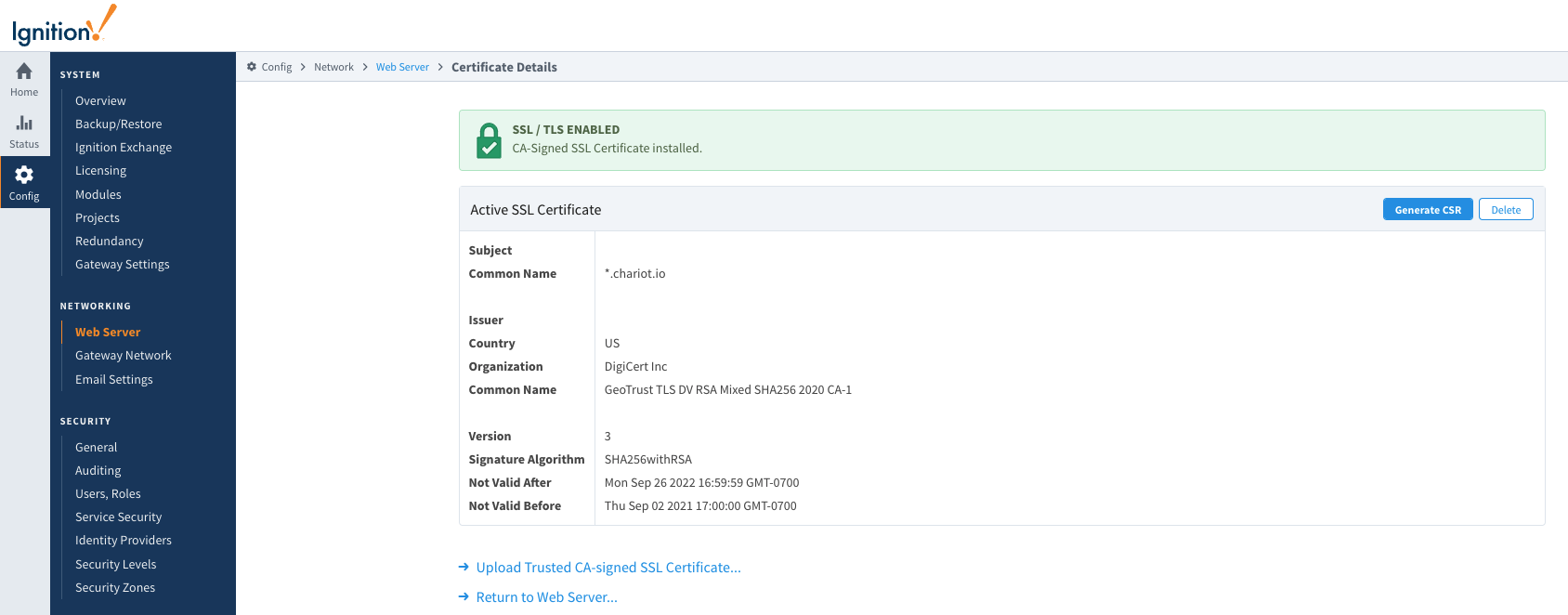Click the Active SSL Certificate heading
Screen dimensions: 1568x615
[x=536, y=210]
